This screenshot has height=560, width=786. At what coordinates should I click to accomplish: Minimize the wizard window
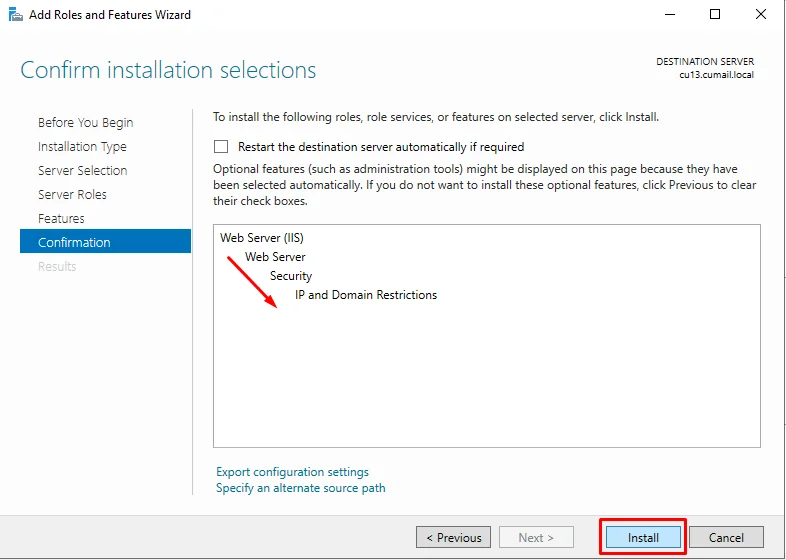pos(670,15)
